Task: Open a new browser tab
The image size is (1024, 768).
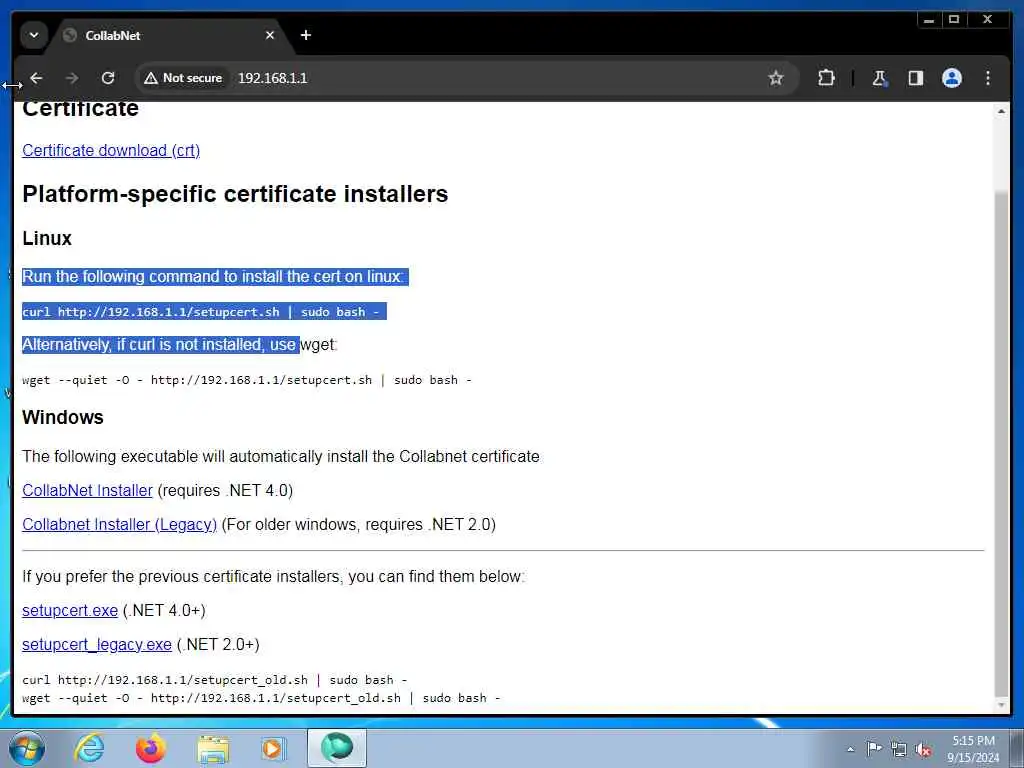Action: coord(306,35)
